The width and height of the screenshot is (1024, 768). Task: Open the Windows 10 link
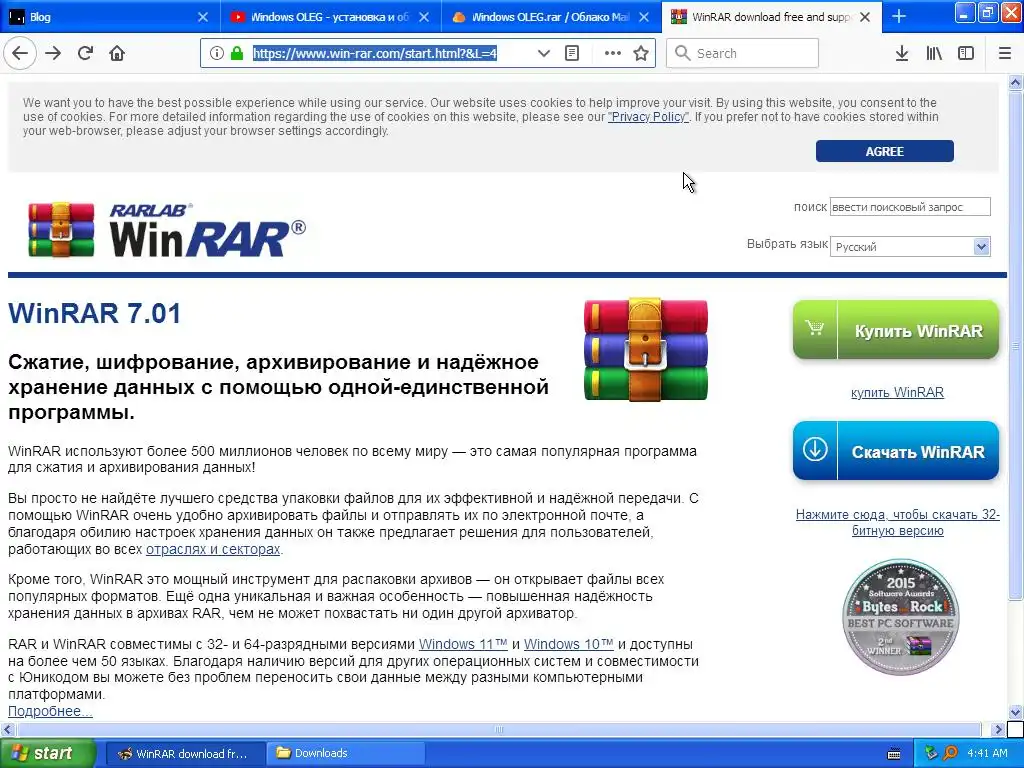568,644
